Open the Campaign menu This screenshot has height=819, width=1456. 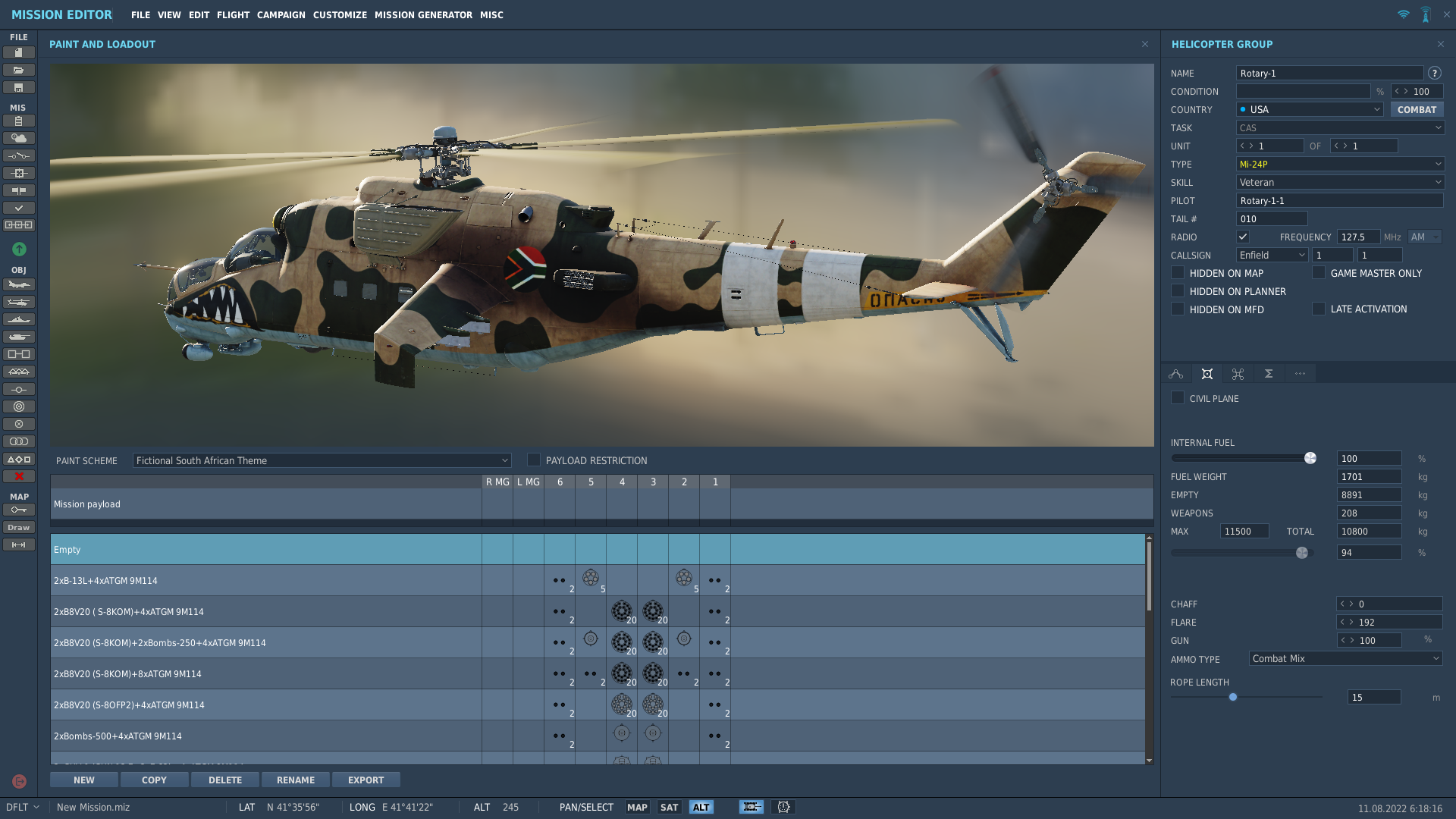pos(281,15)
